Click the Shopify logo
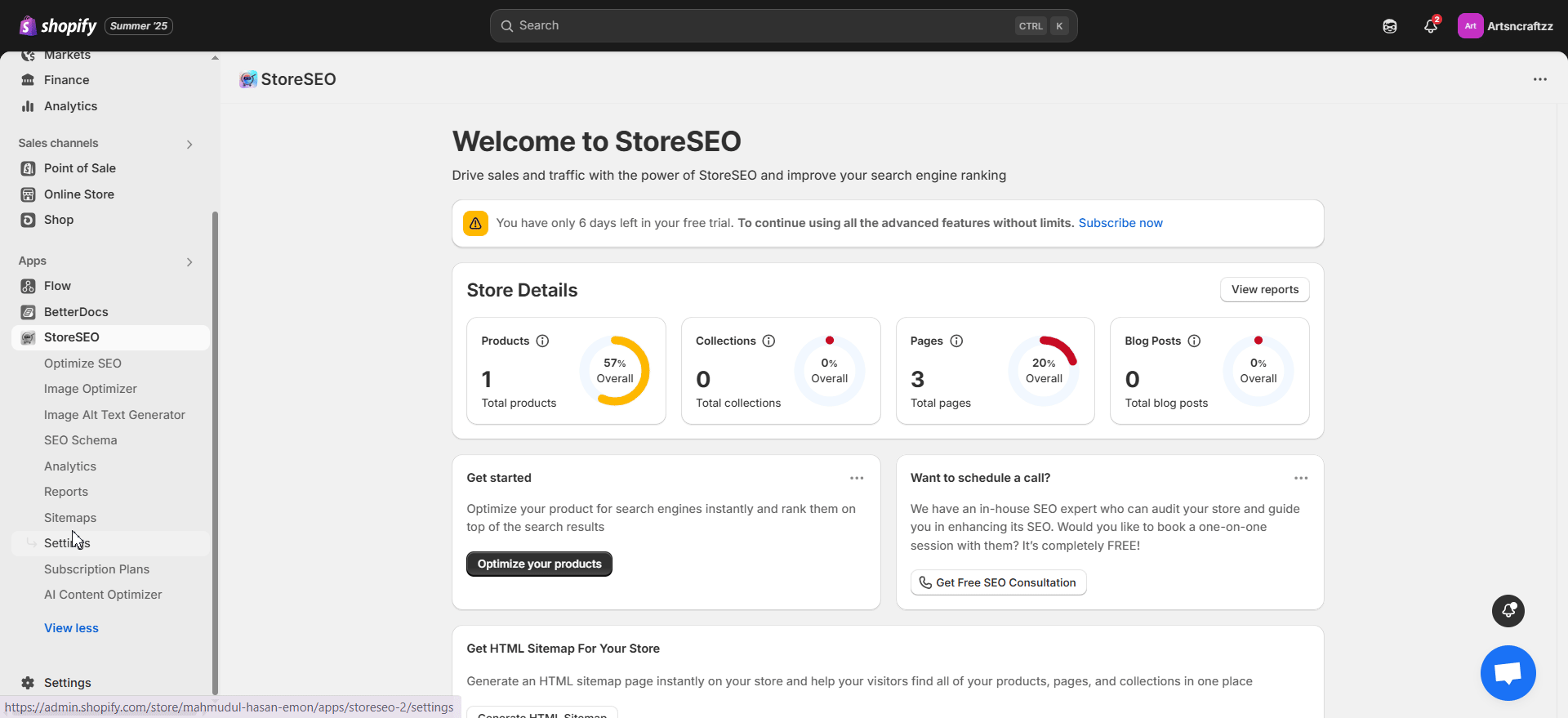The height and width of the screenshot is (718, 1568). (x=57, y=26)
